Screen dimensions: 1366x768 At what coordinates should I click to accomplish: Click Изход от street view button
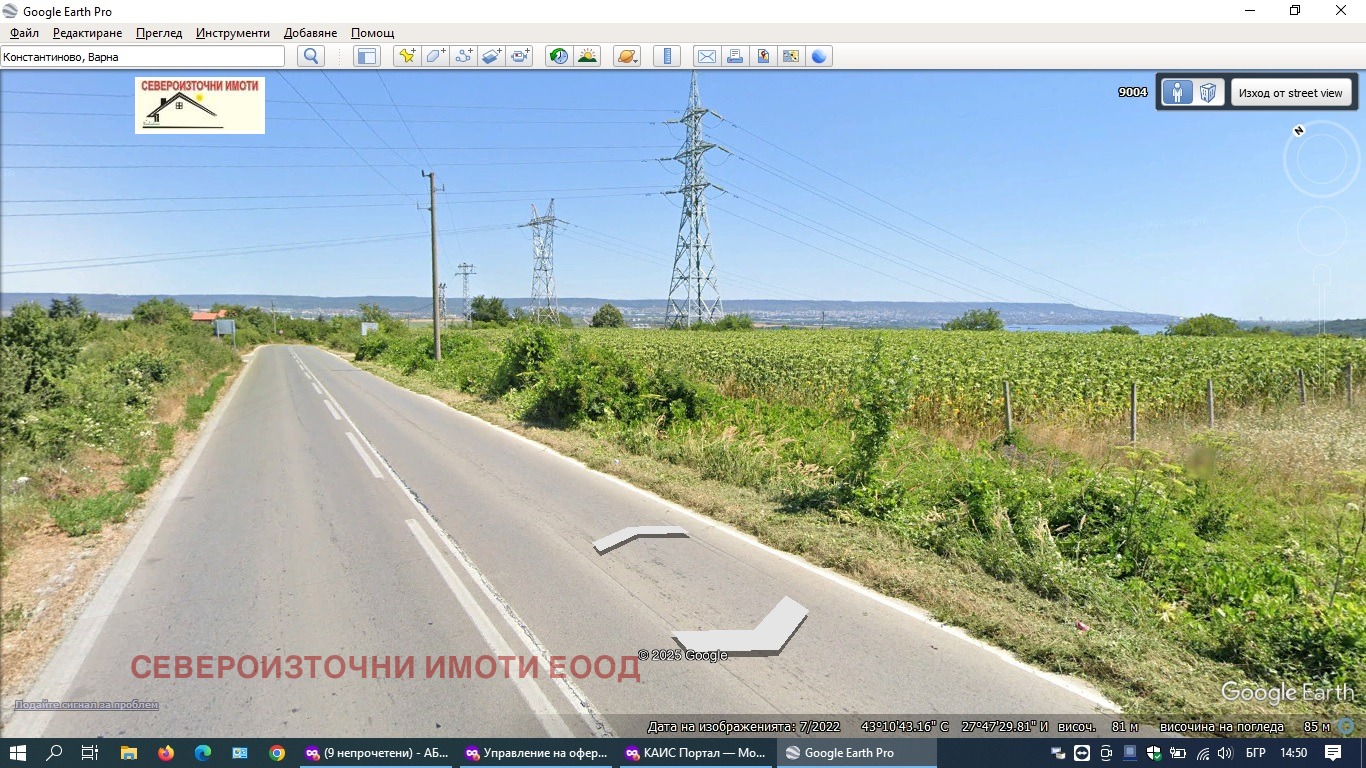coord(1292,91)
